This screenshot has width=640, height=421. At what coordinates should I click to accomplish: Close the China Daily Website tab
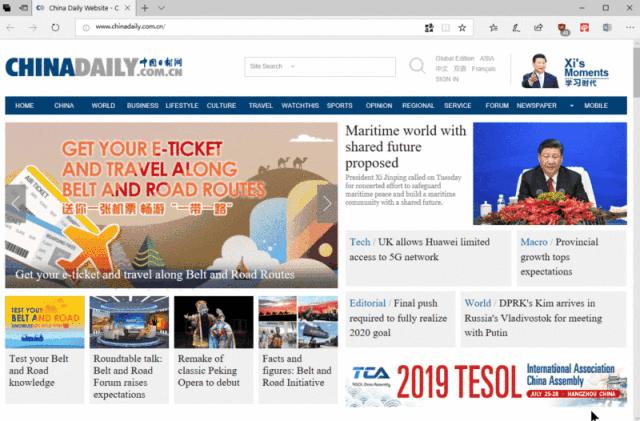pyautogui.click(x=127, y=8)
